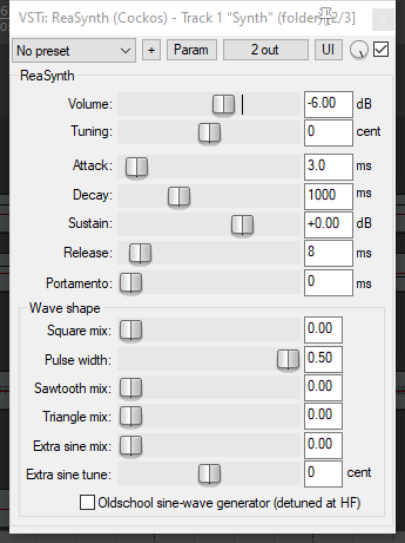The image size is (405, 543).
Task: Click the wet/dry mix knob
Action: 359,50
